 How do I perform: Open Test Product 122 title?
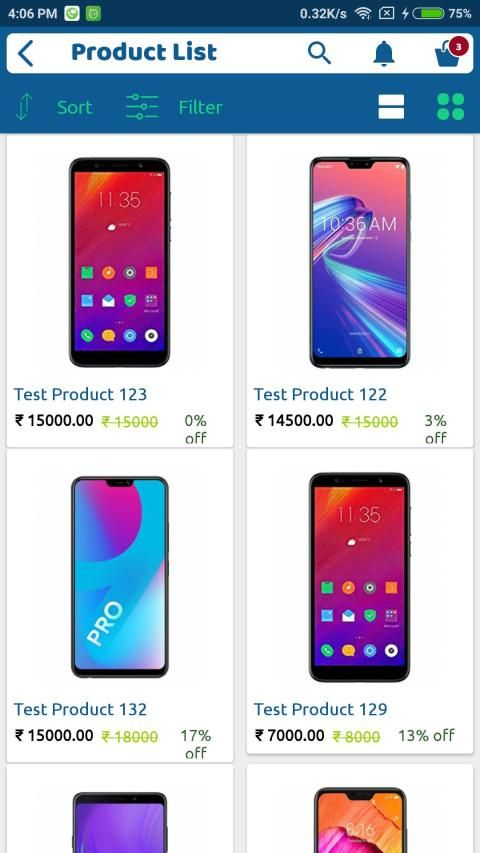(320, 394)
